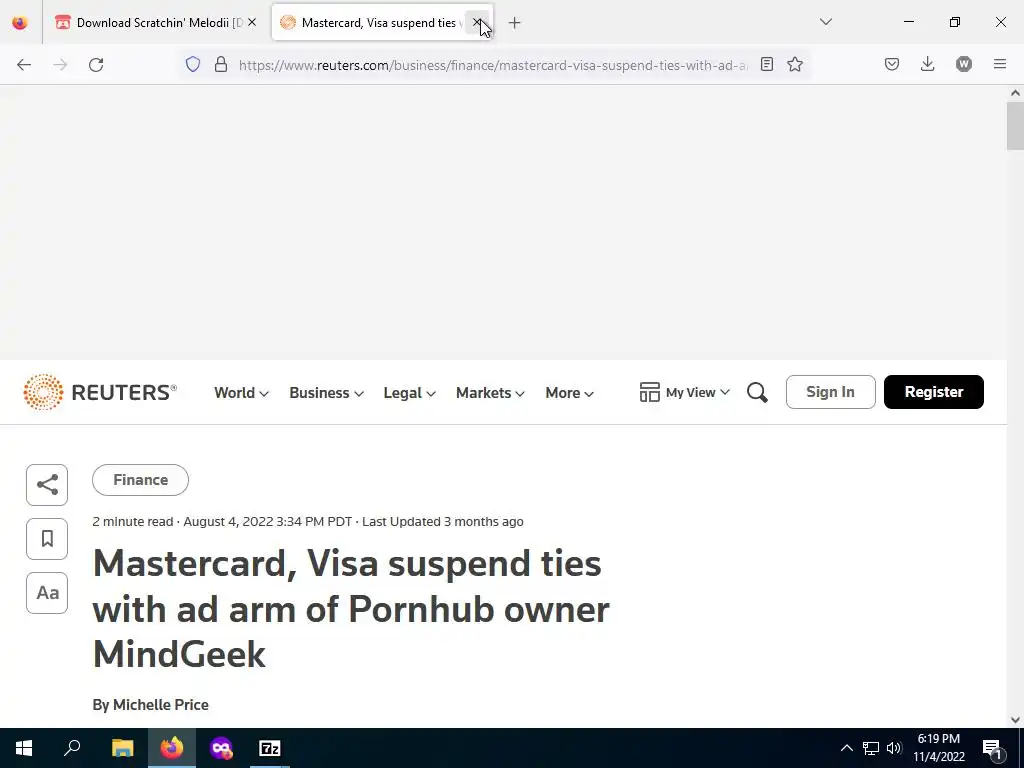Click the Firefox View icon in the tab bar

pyautogui.click(x=20, y=23)
